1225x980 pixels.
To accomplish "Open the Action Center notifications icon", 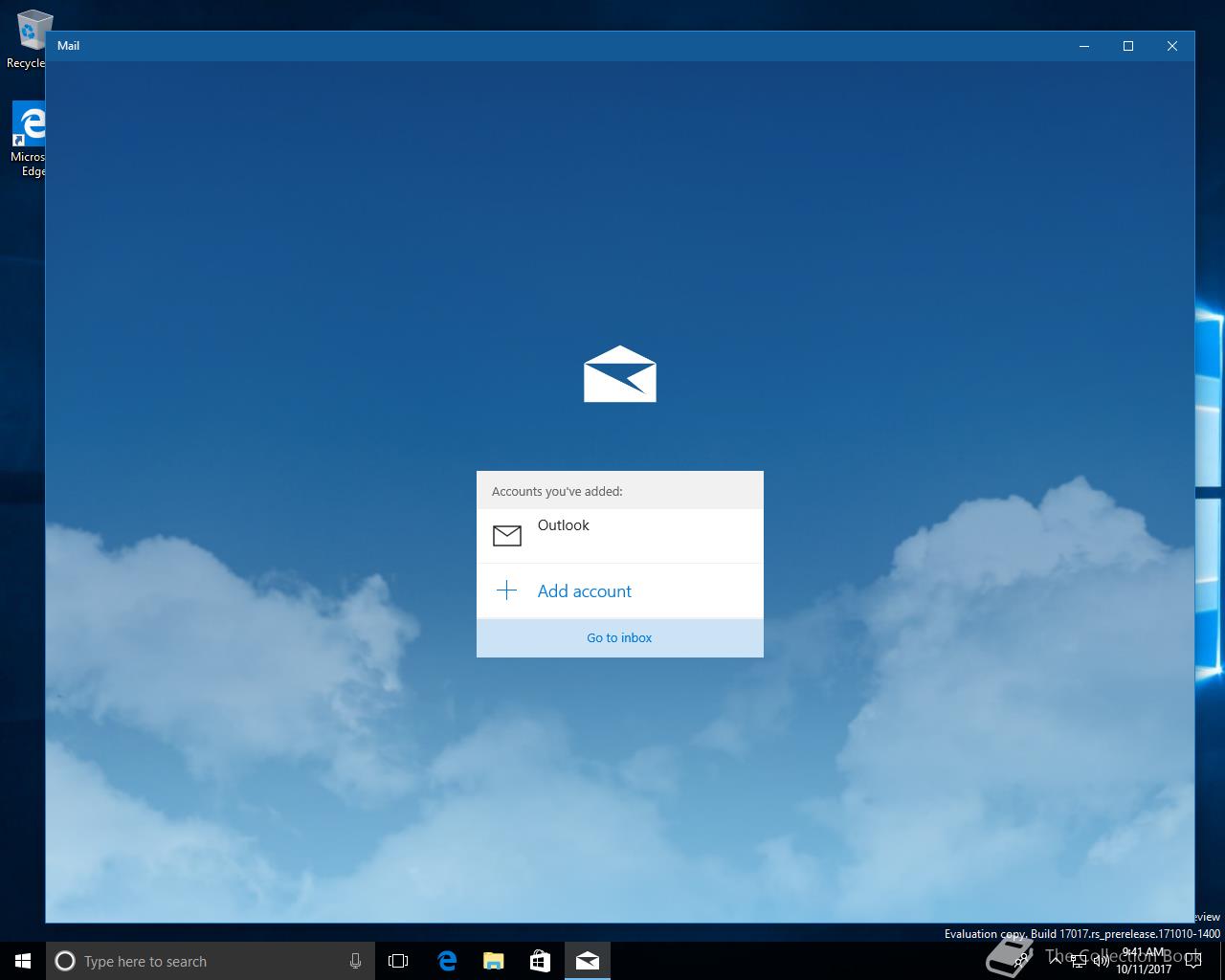I will [x=1192, y=961].
